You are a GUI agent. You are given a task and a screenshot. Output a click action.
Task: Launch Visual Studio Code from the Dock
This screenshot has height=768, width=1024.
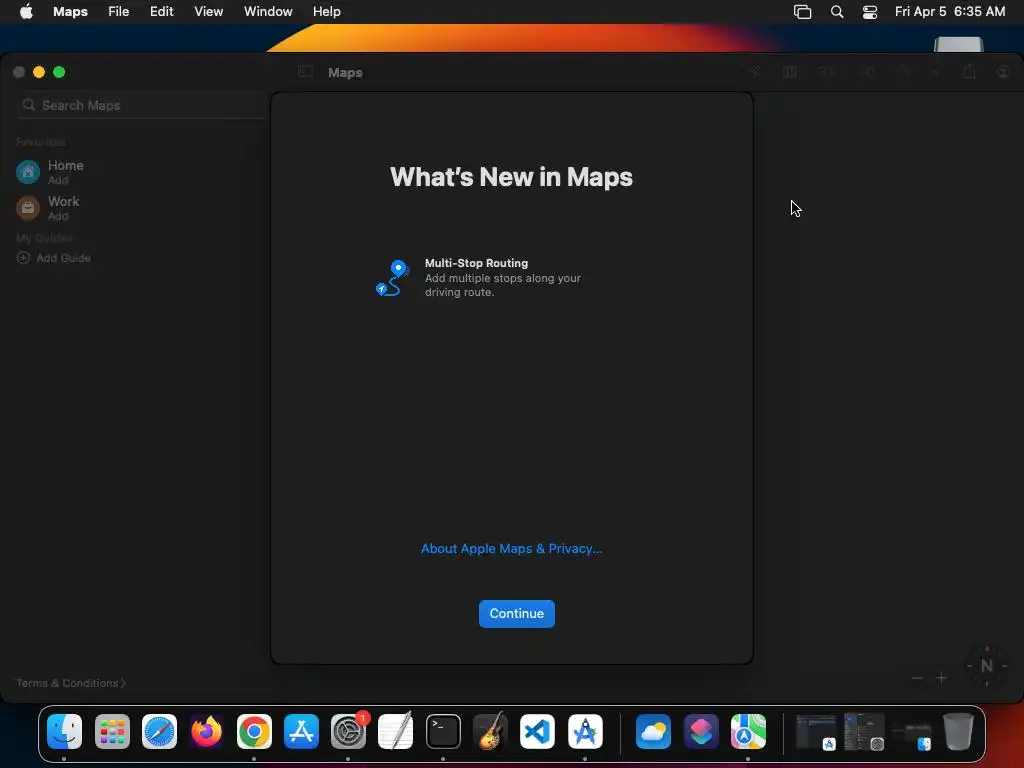coord(537,731)
